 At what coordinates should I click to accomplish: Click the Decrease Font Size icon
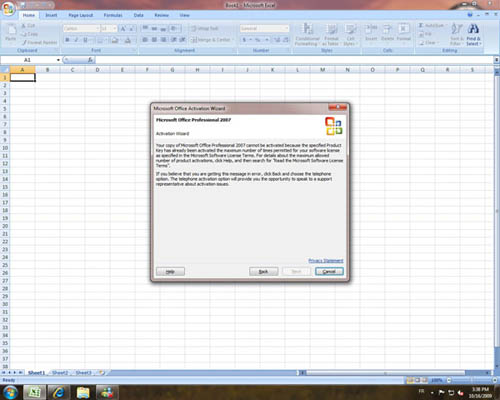[132, 29]
